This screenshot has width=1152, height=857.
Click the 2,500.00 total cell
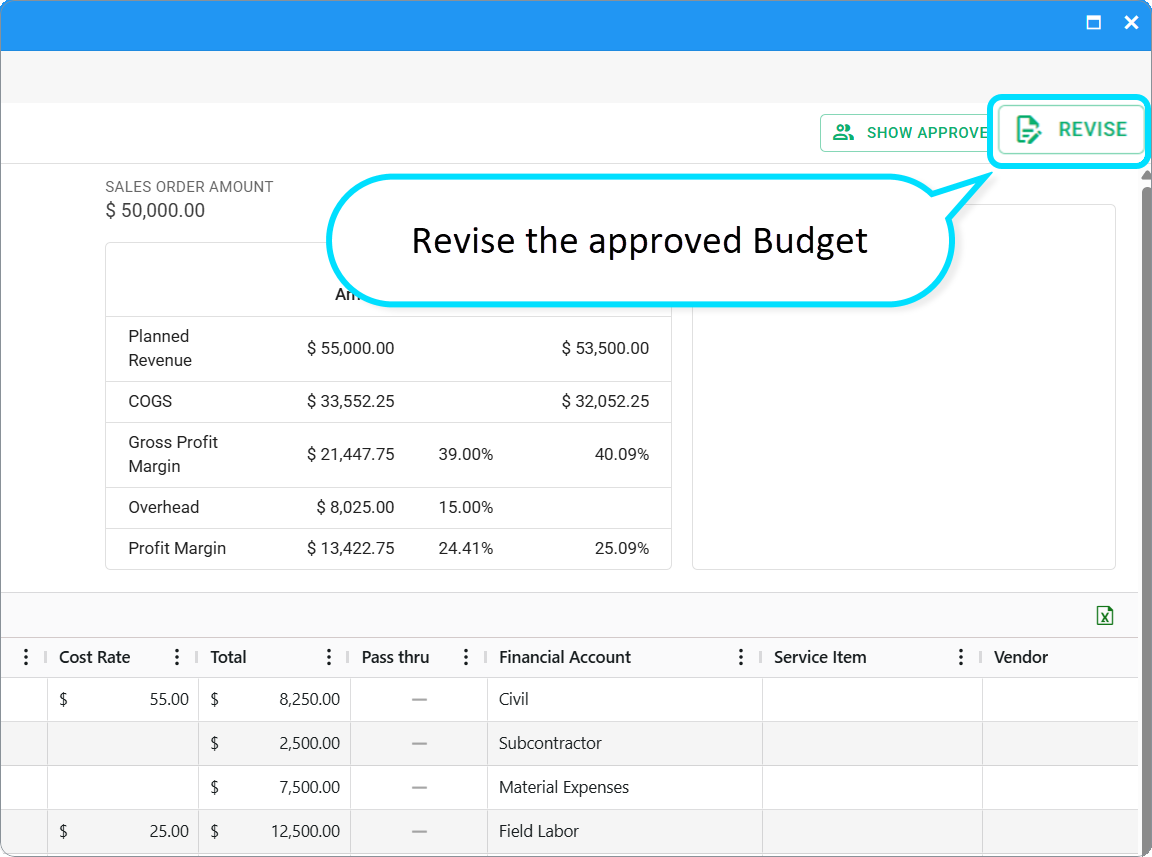(x=274, y=743)
